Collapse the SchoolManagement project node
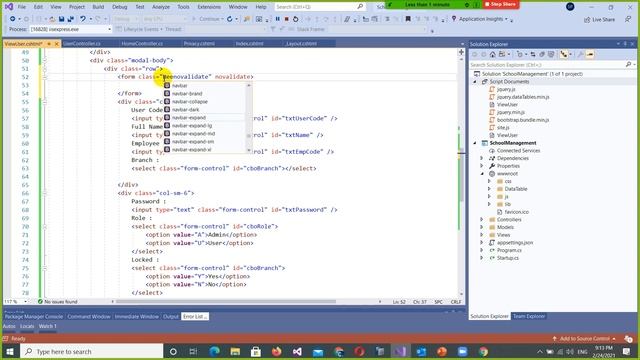 (x=475, y=143)
